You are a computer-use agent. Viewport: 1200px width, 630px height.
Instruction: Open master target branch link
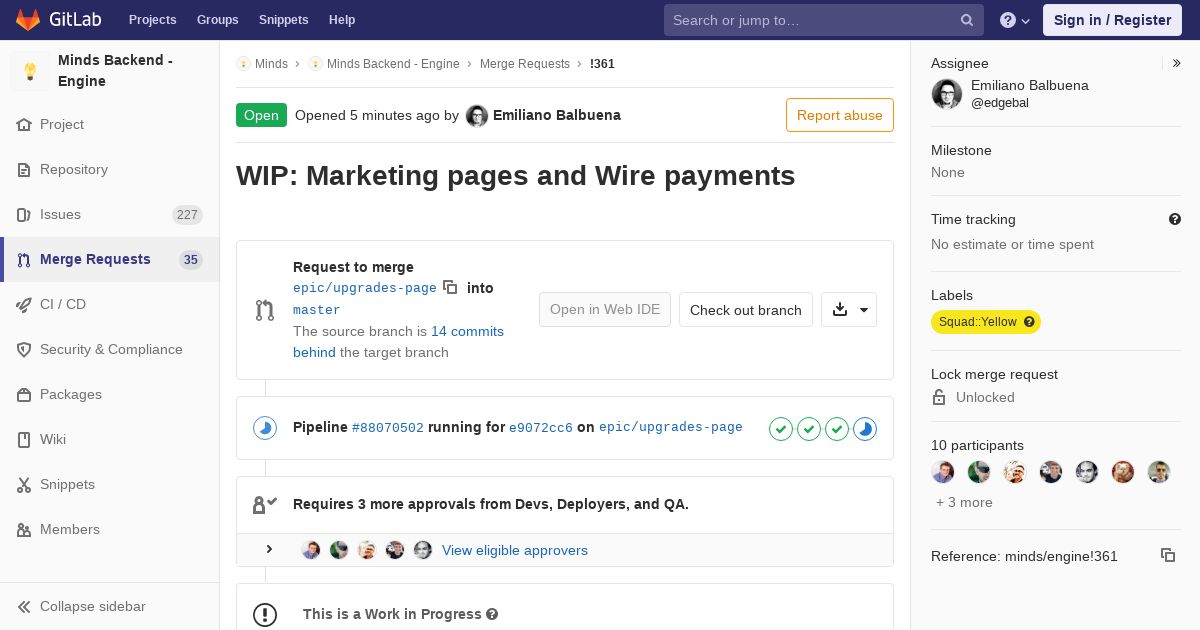317,310
